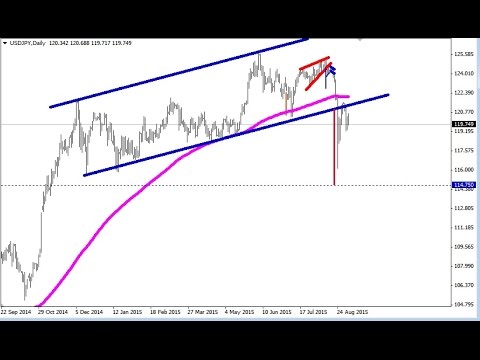Click the 29 Oct 2014 date label

tap(53, 312)
